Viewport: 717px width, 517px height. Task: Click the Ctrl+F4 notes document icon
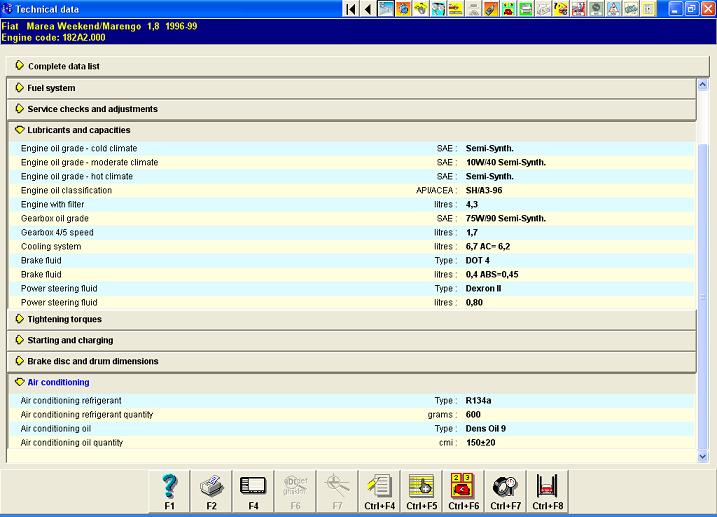(x=379, y=491)
